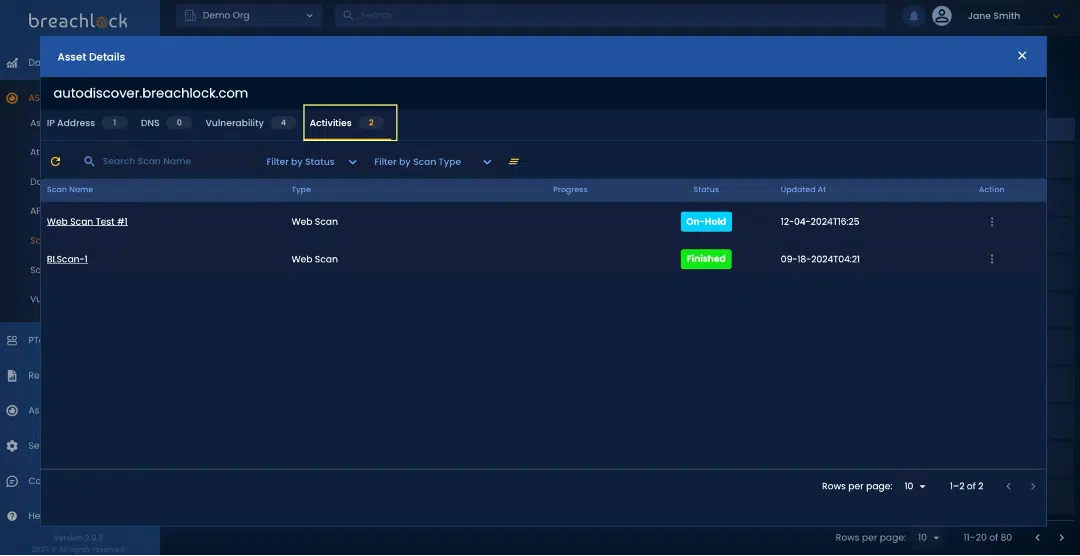Click the autodiscover.breachlock.com asset title
1080x556 pixels.
pos(151,93)
